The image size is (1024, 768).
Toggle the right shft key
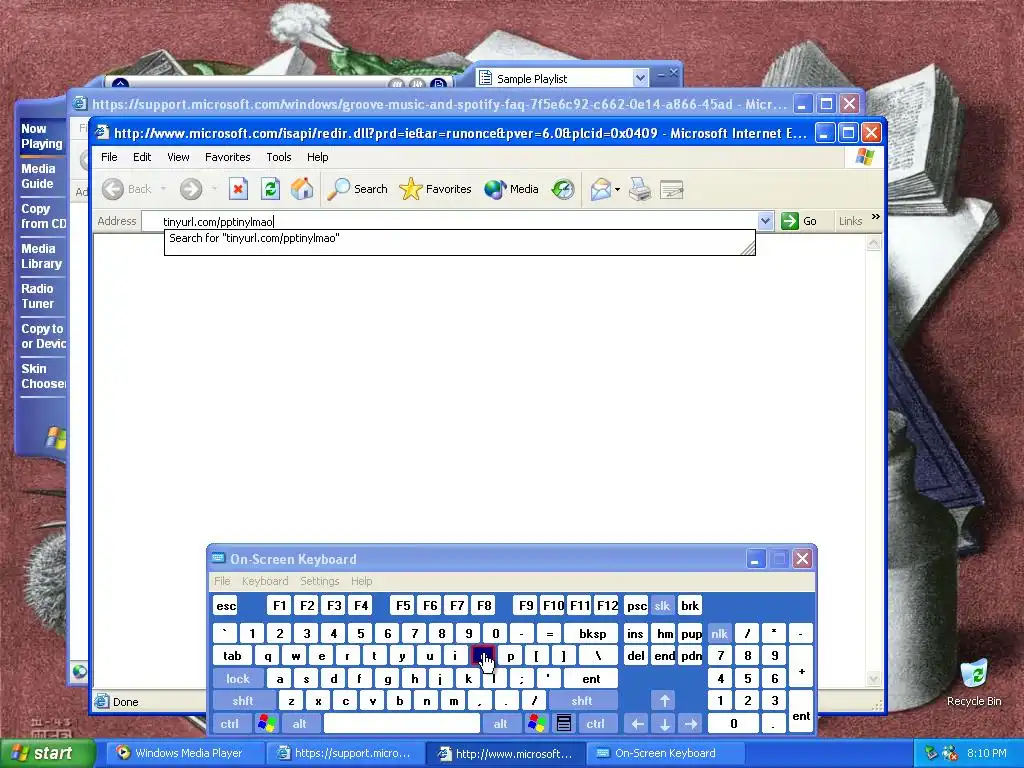pos(582,701)
